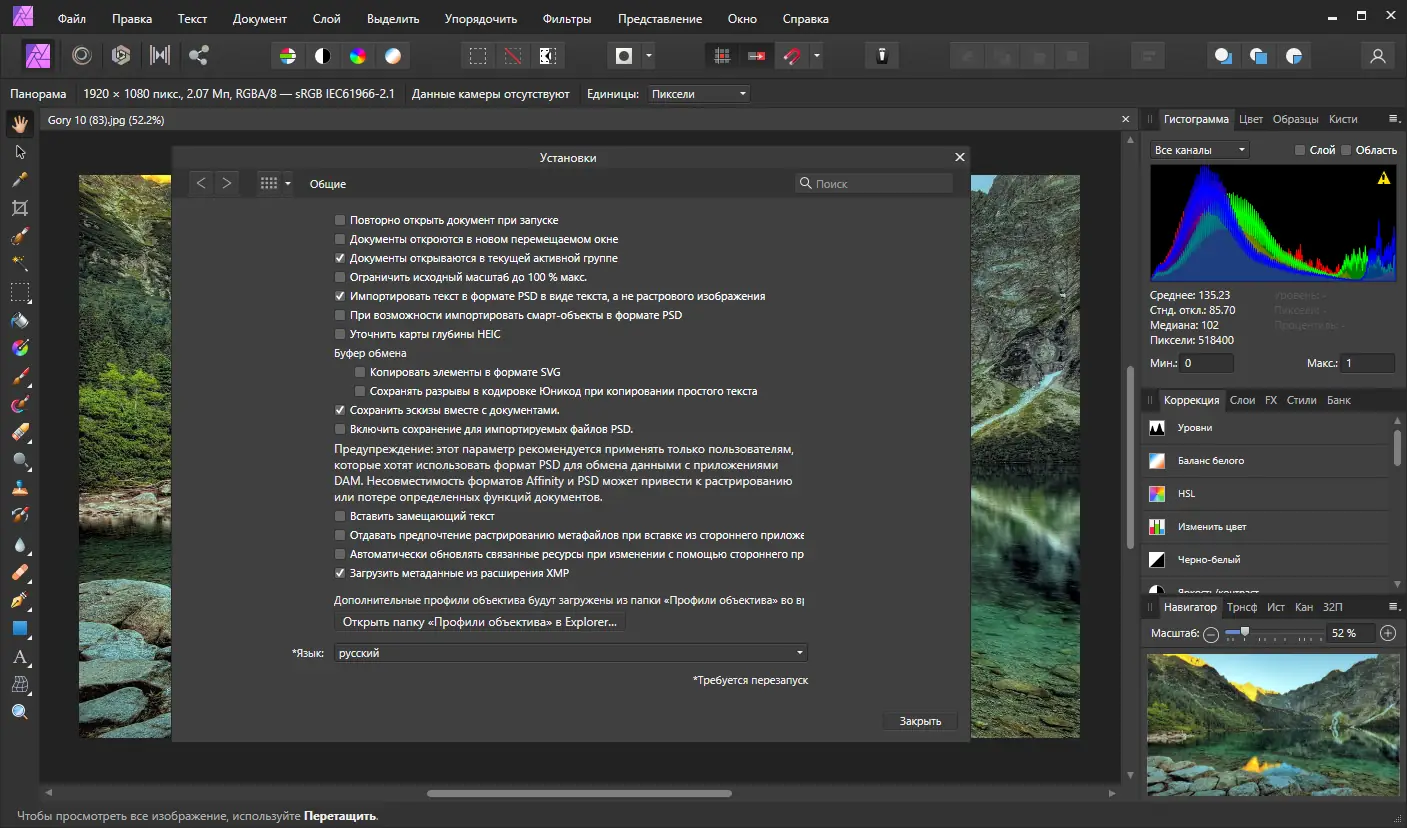Select the Flood Fill bucket tool
This screenshot has height=828, width=1407.
(x=19, y=321)
